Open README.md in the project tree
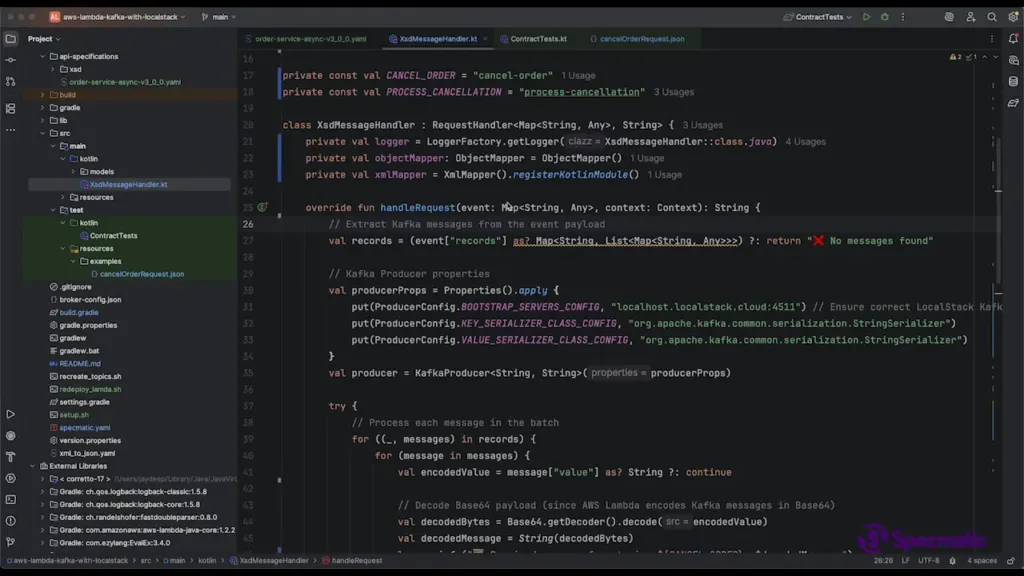The width and height of the screenshot is (1024, 576). pos(80,364)
